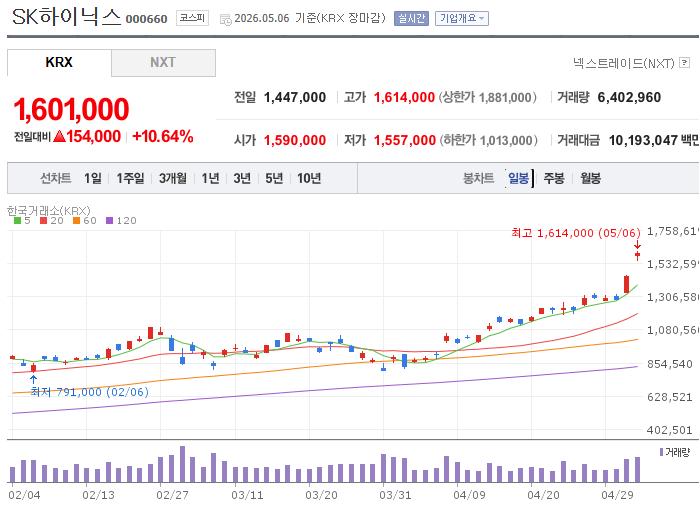Click the 거래대금 value 10,193,047
This screenshot has height=506, width=699.
point(643,140)
